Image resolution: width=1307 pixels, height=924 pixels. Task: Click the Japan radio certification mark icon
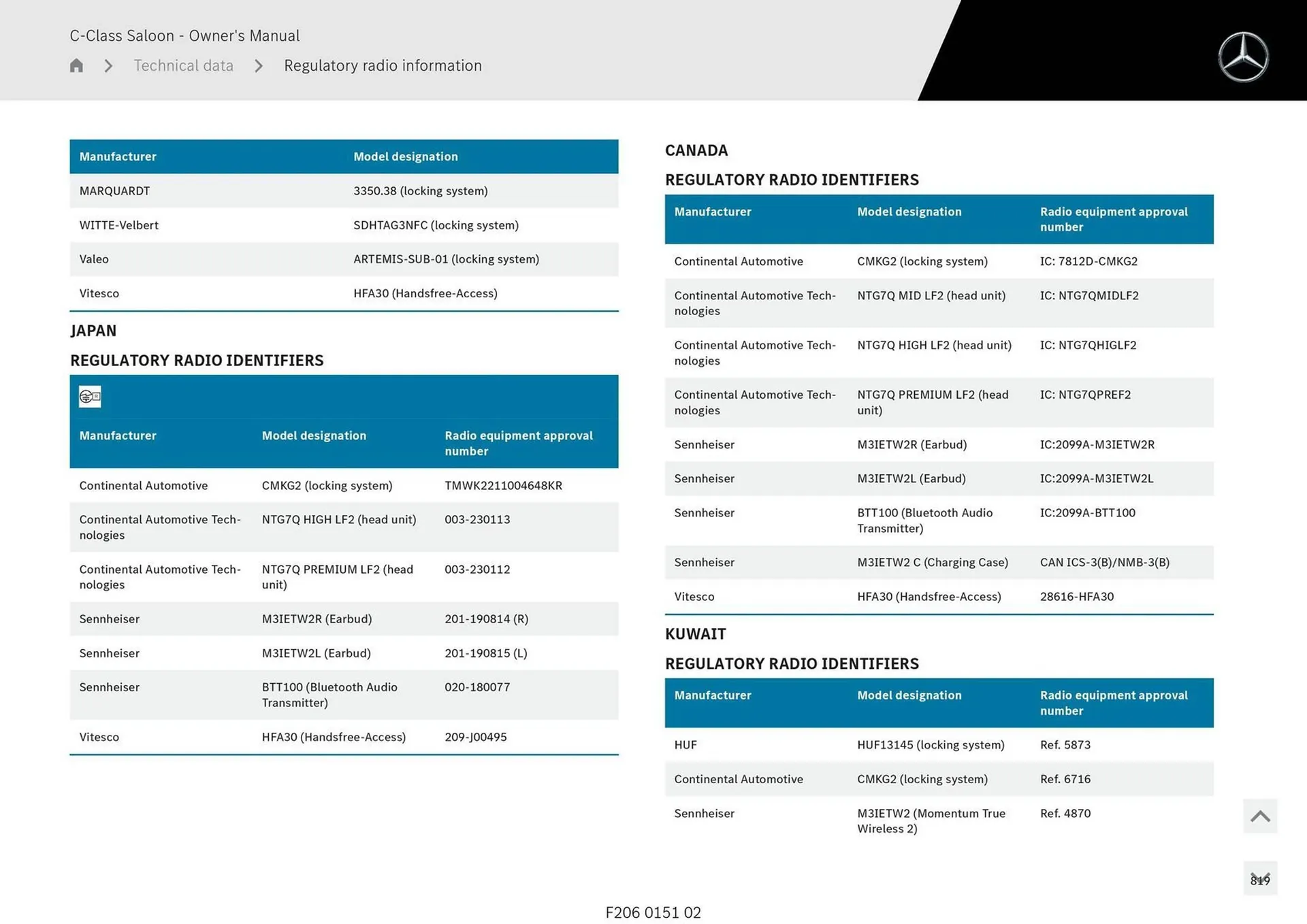(x=90, y=397)
